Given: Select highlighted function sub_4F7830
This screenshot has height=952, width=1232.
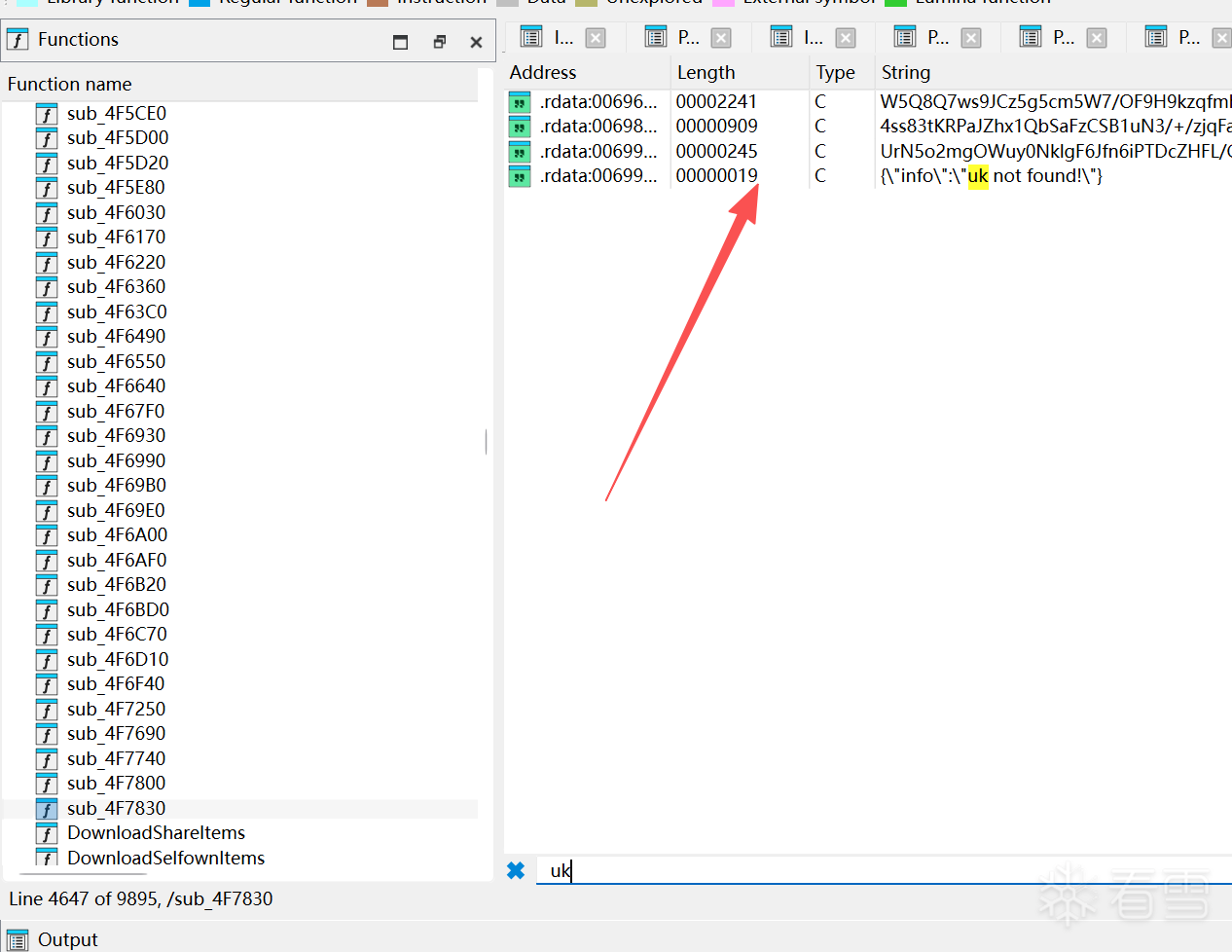Looking at the screenshot, I should 116,808.
